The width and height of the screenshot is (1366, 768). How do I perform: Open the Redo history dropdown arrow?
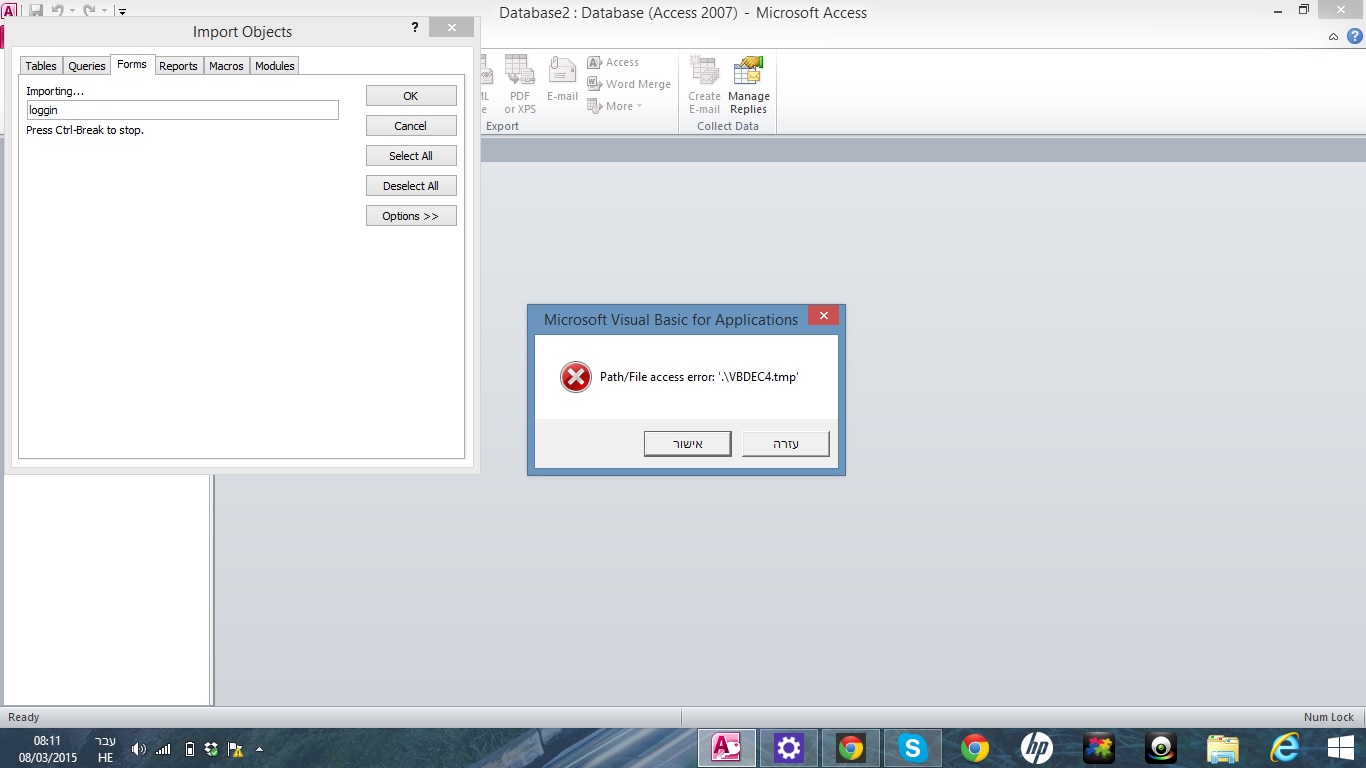104,12
